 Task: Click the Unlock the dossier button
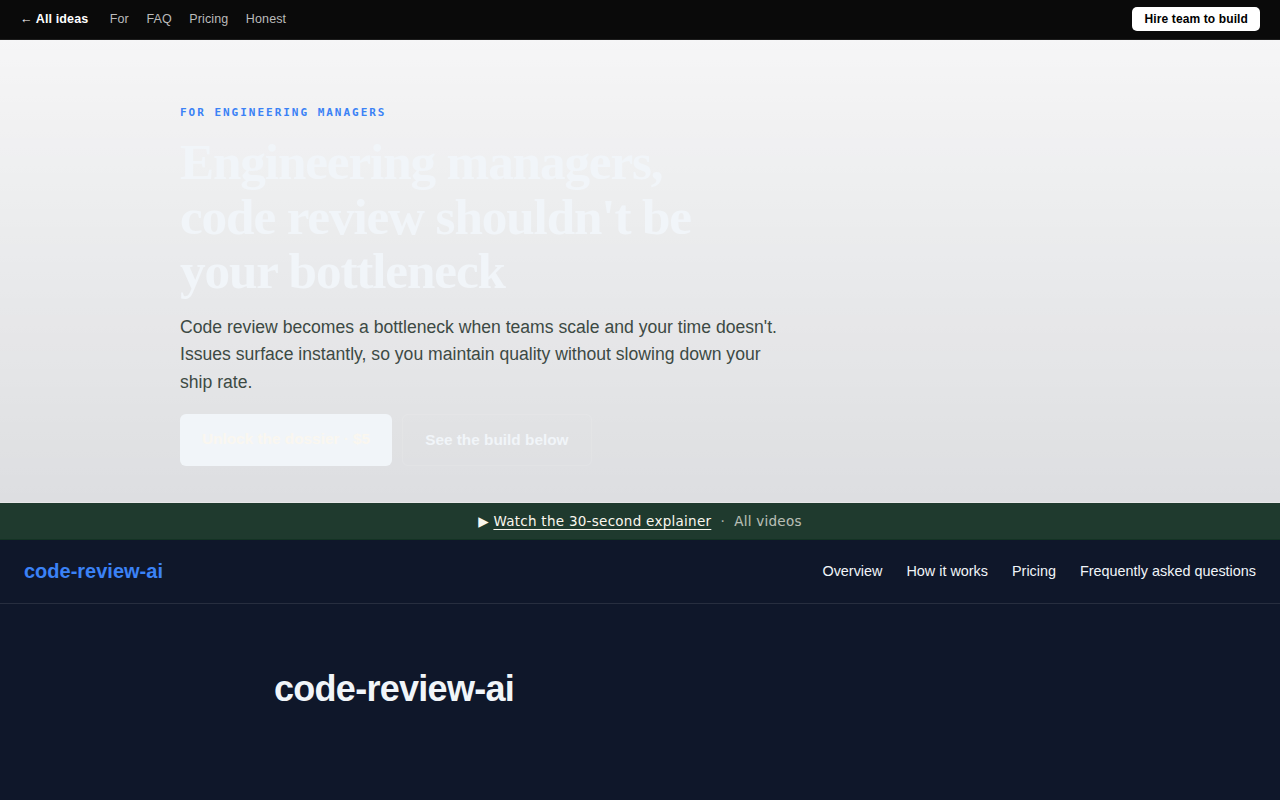pyautogui.click(x=286, y=440)
